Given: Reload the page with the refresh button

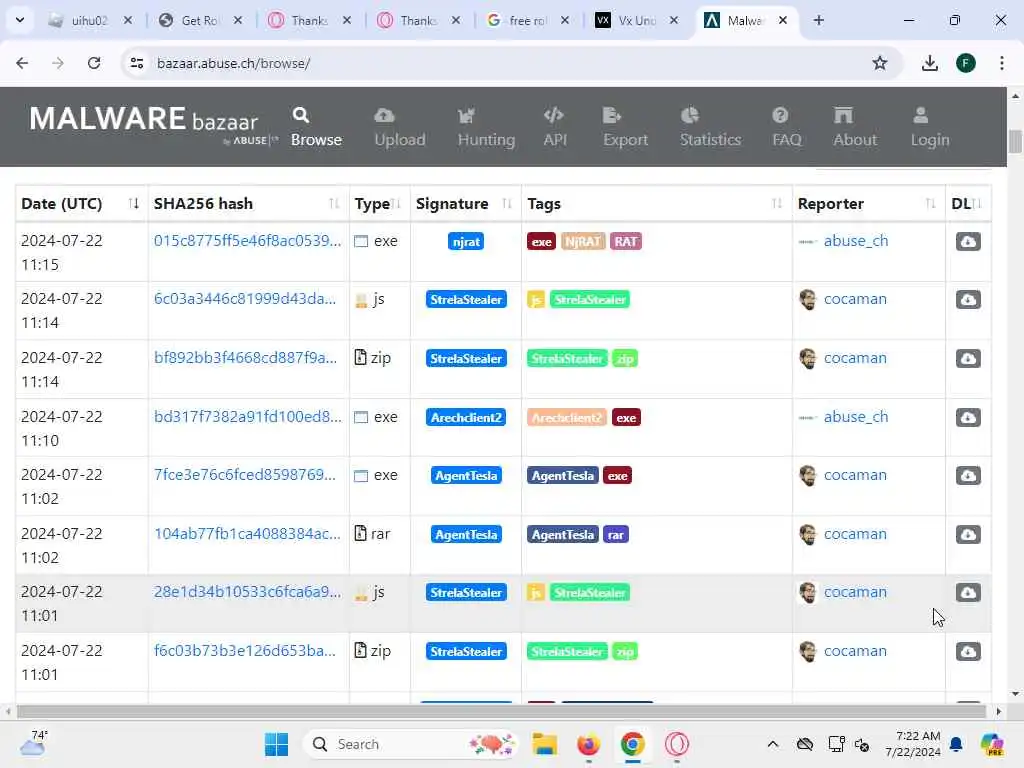Looking at the screenshot, I should tap(94, 63).
